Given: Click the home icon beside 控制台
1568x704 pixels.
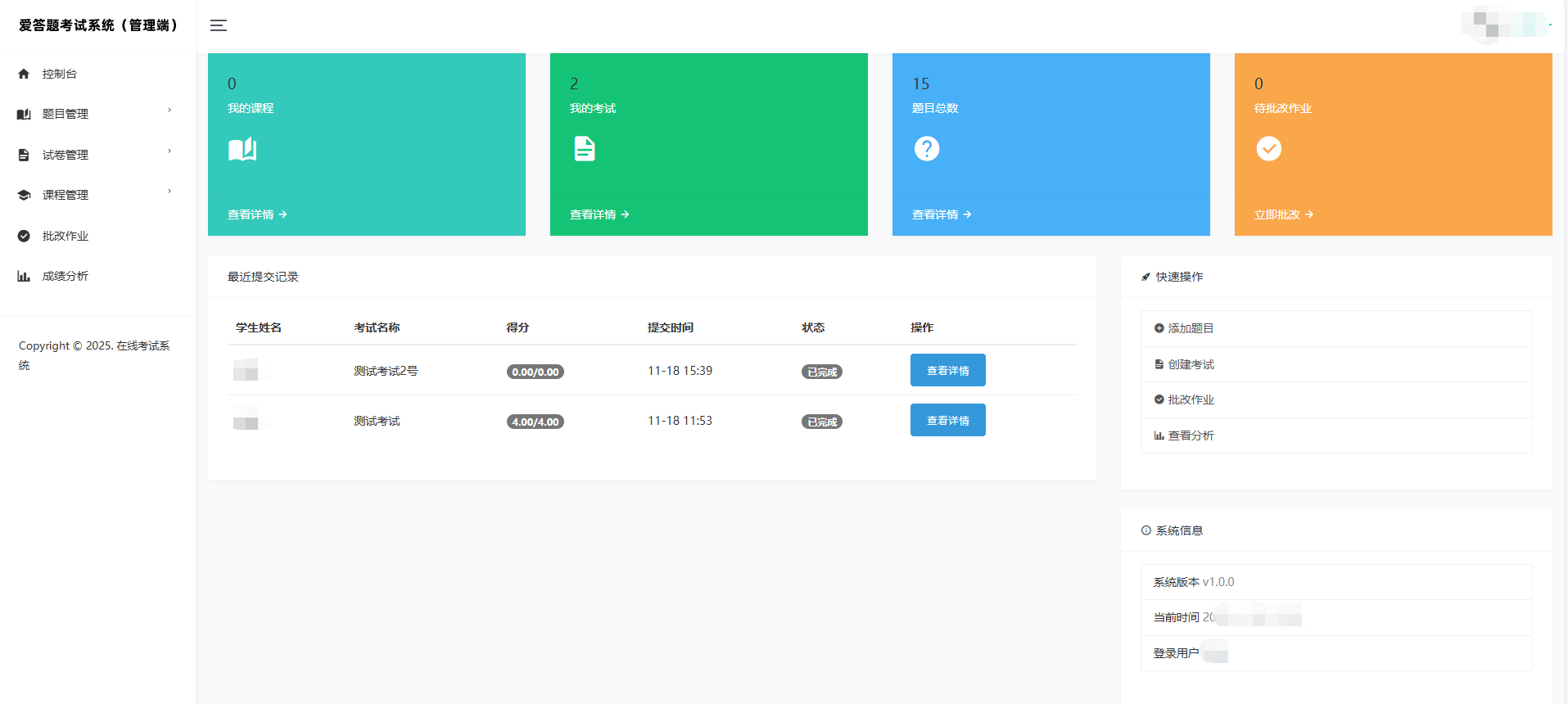Looking at the screenshot, I should click(24, 74).
